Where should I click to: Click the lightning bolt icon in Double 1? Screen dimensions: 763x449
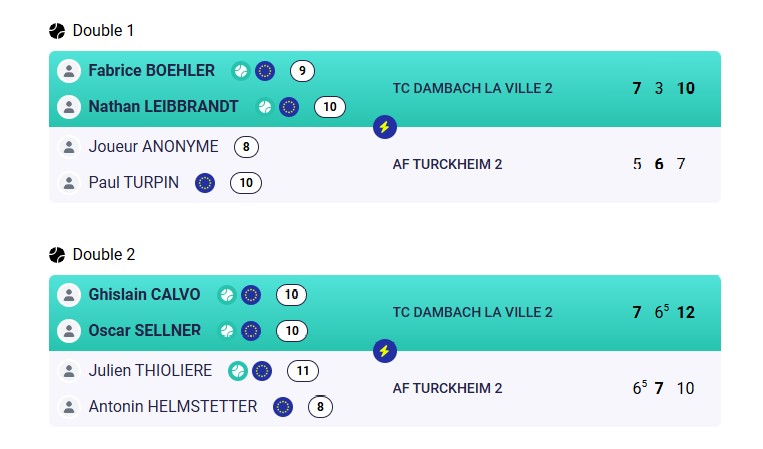pyautogui.click(x=384, y=127)
